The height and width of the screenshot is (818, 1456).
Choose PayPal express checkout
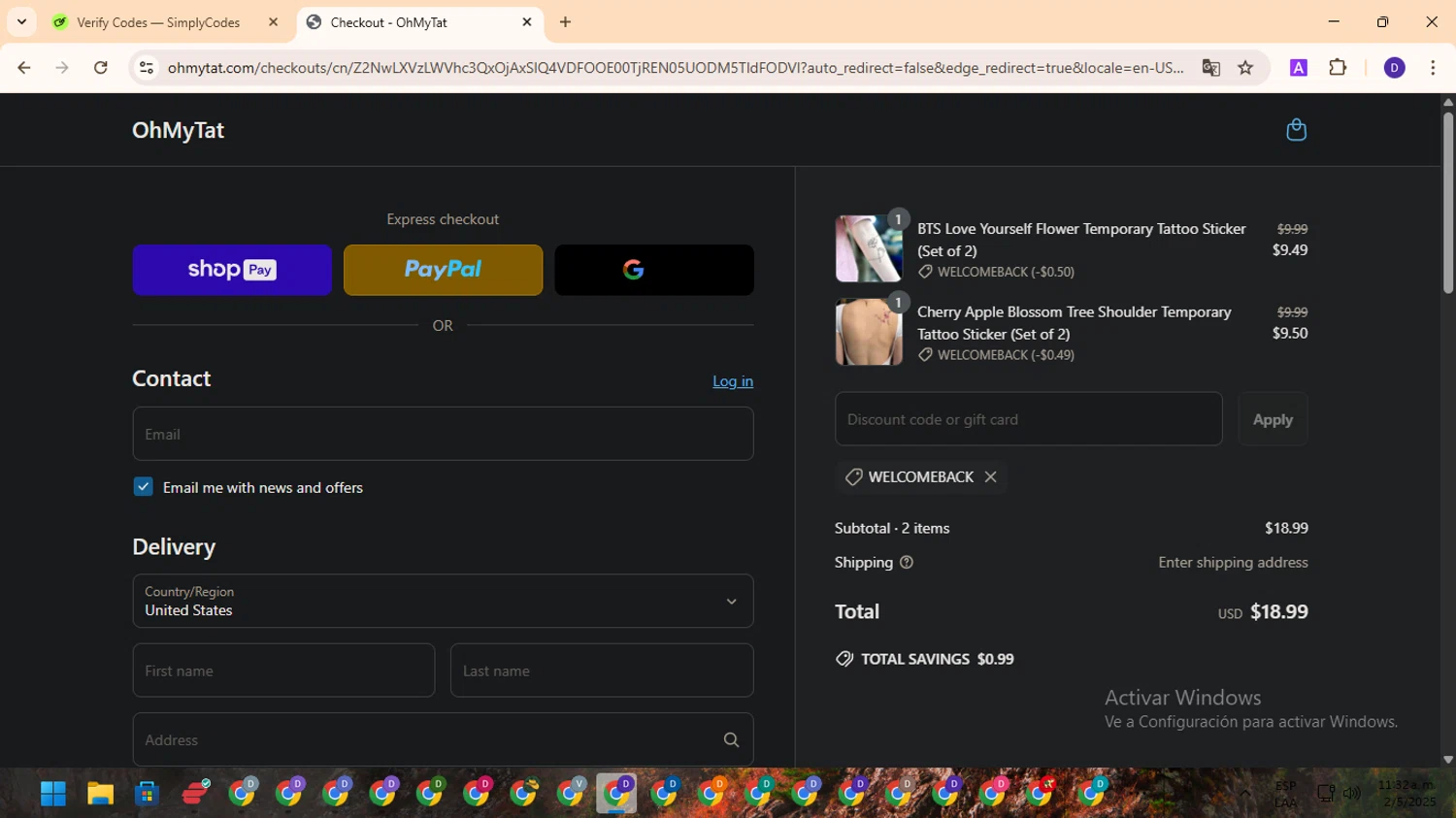(443, 270)
